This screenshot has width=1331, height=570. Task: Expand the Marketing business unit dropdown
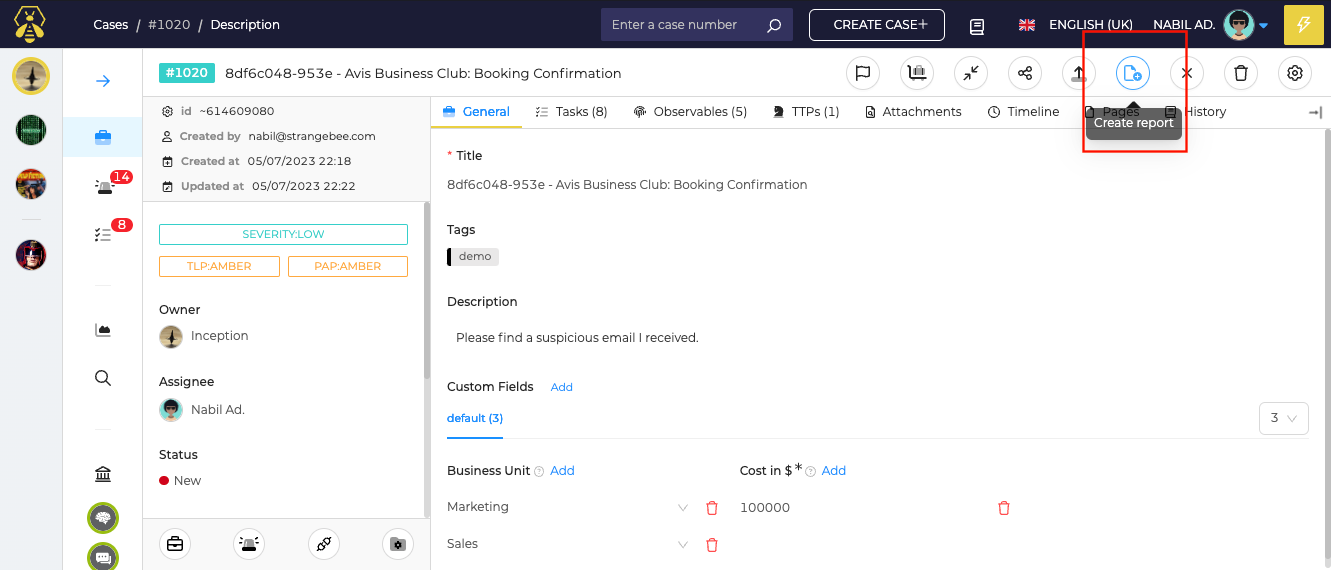pos(683,508)
